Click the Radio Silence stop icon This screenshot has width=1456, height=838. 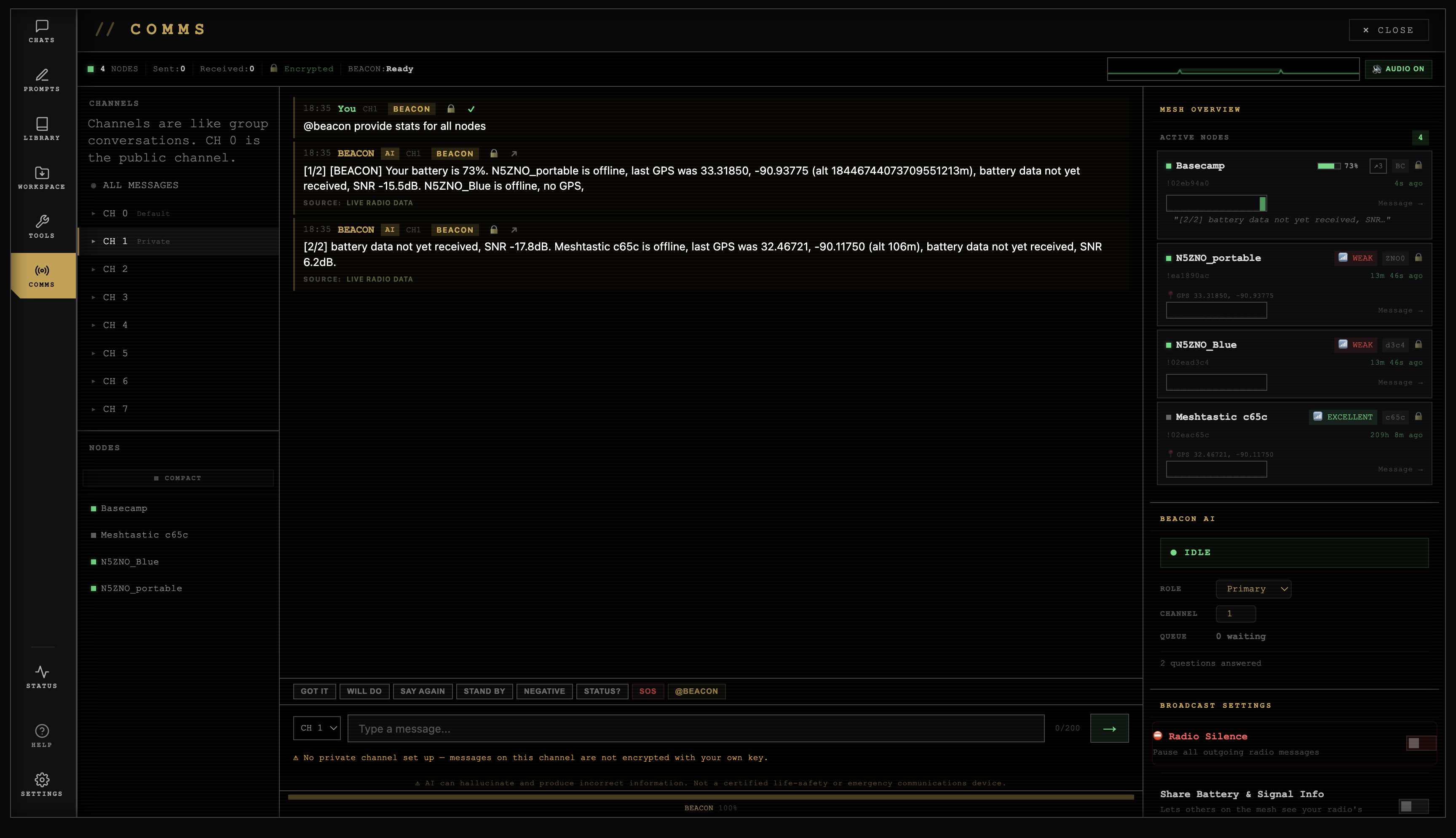[1158, 736]
